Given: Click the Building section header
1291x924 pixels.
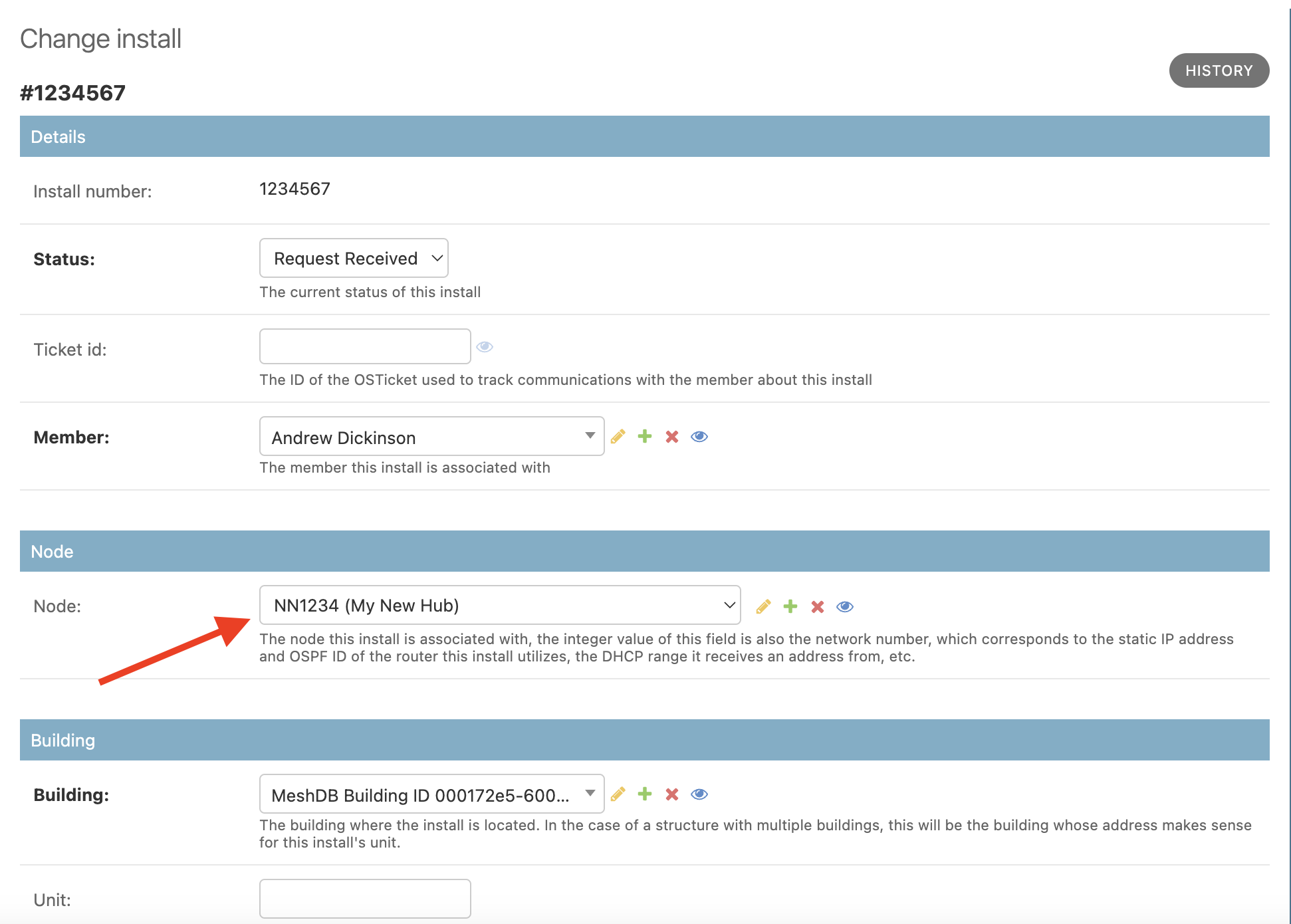Looking at the screenshot, I should point(645,740).
